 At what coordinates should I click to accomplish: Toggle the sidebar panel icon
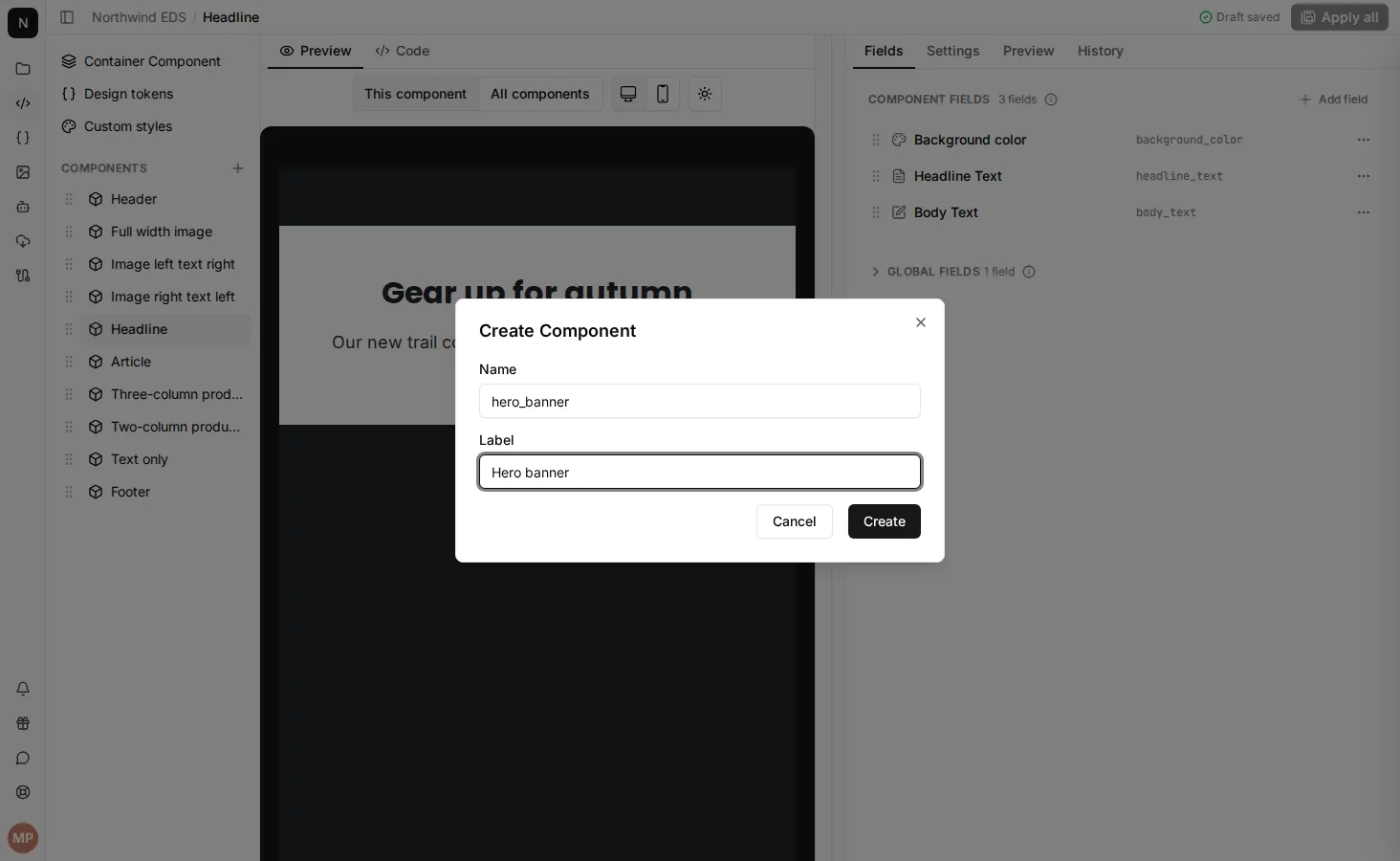(x=67, y=17)
